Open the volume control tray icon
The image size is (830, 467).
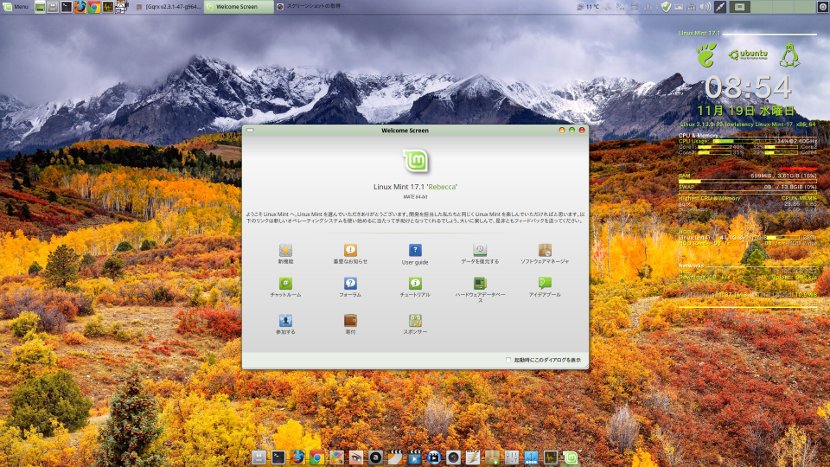coord(705,7)
